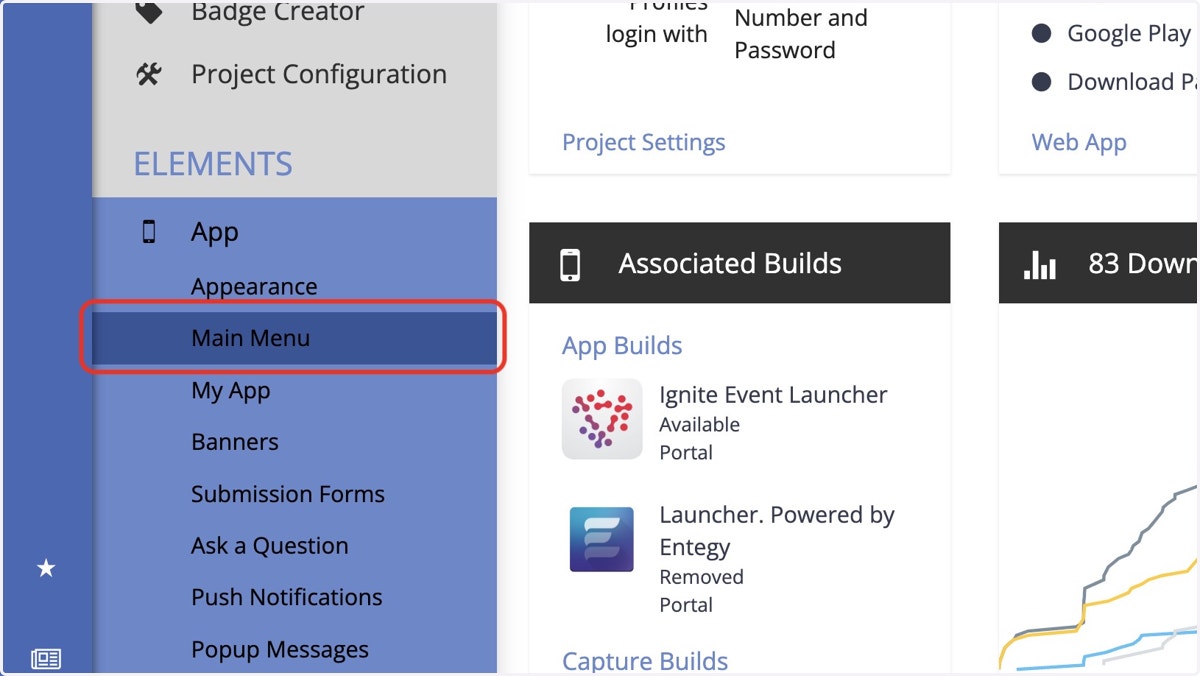Click the downloads bar chart icon
This screenshot has width=1200, height=676.
pos(1040,264)
